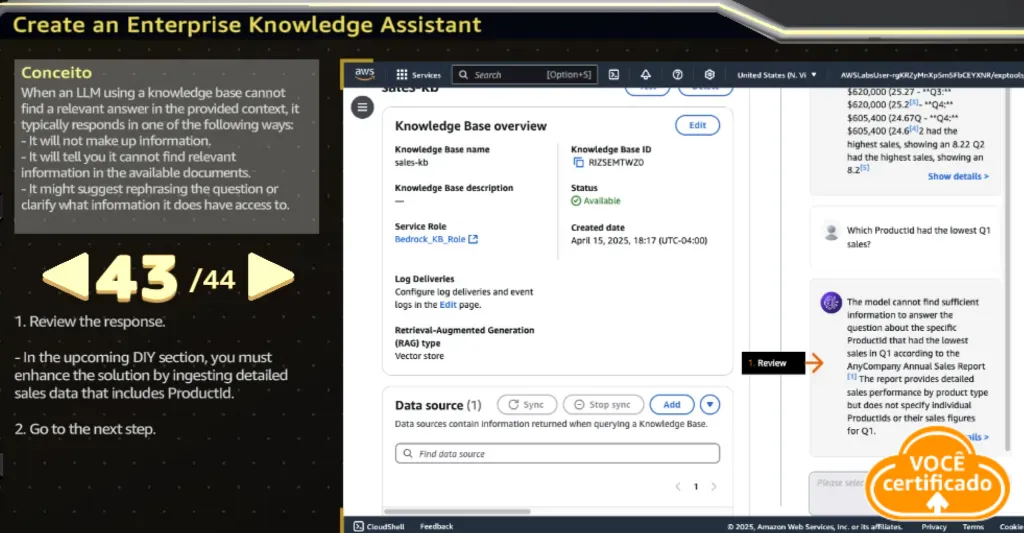Open the Terms link in footer
The height and width of the screenshot is (533, 1024).
coord(972,526)
